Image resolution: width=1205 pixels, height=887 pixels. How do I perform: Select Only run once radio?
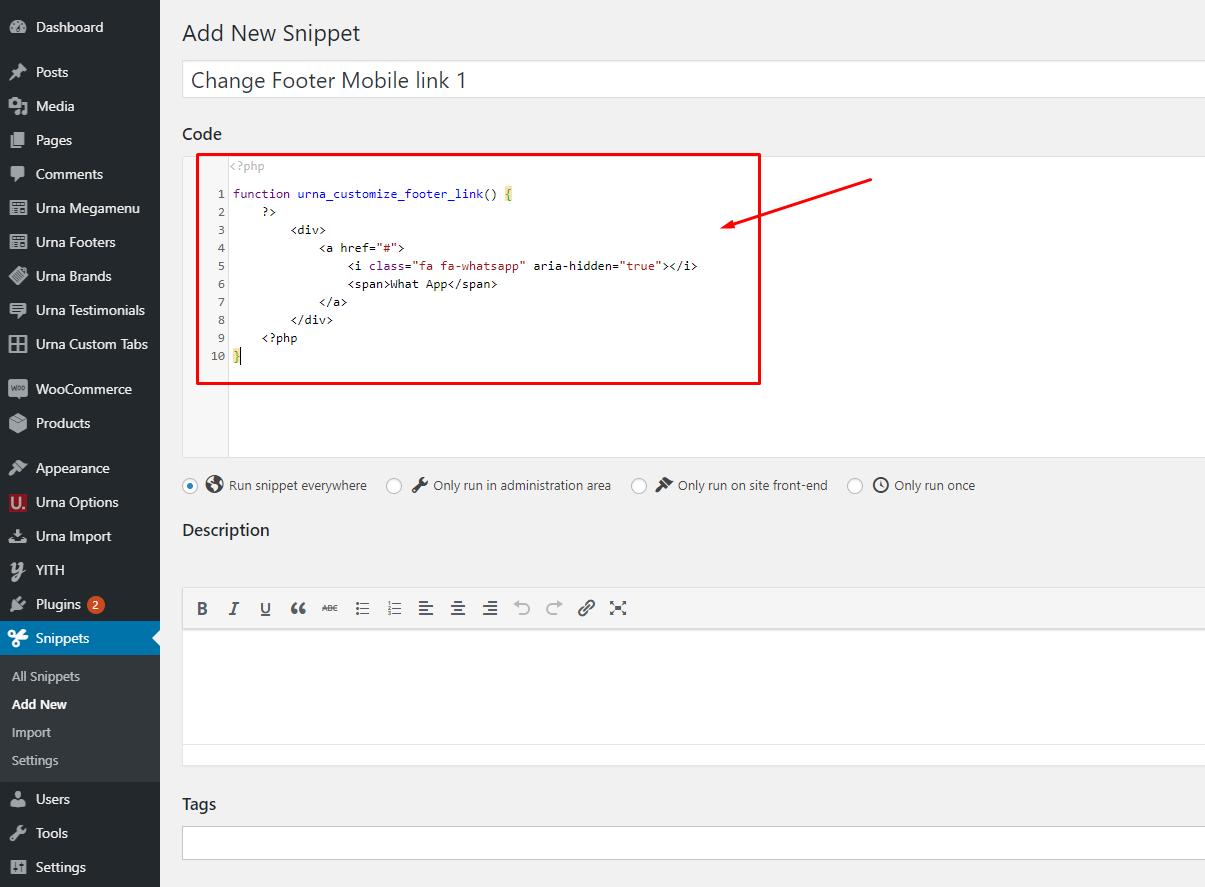click(855, 486)
